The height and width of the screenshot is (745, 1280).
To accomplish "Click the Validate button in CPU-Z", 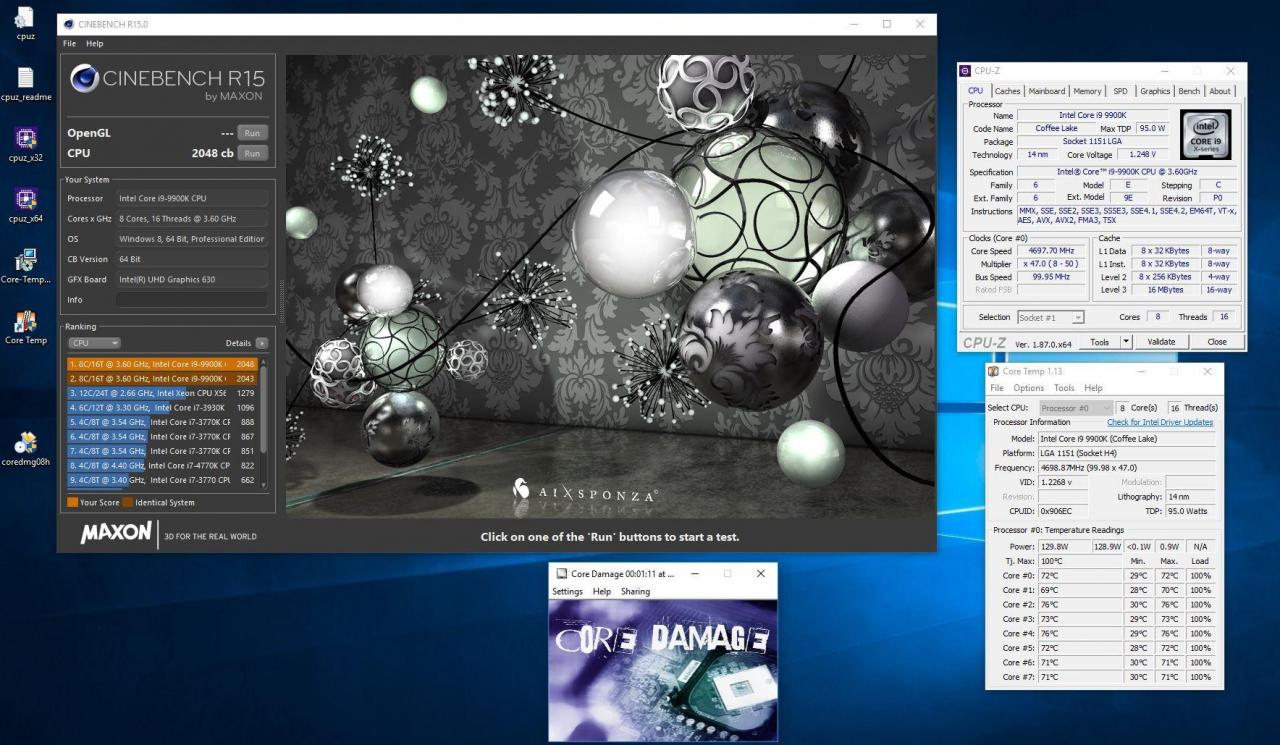I will pyautogui.click(x=1161, y=342).
